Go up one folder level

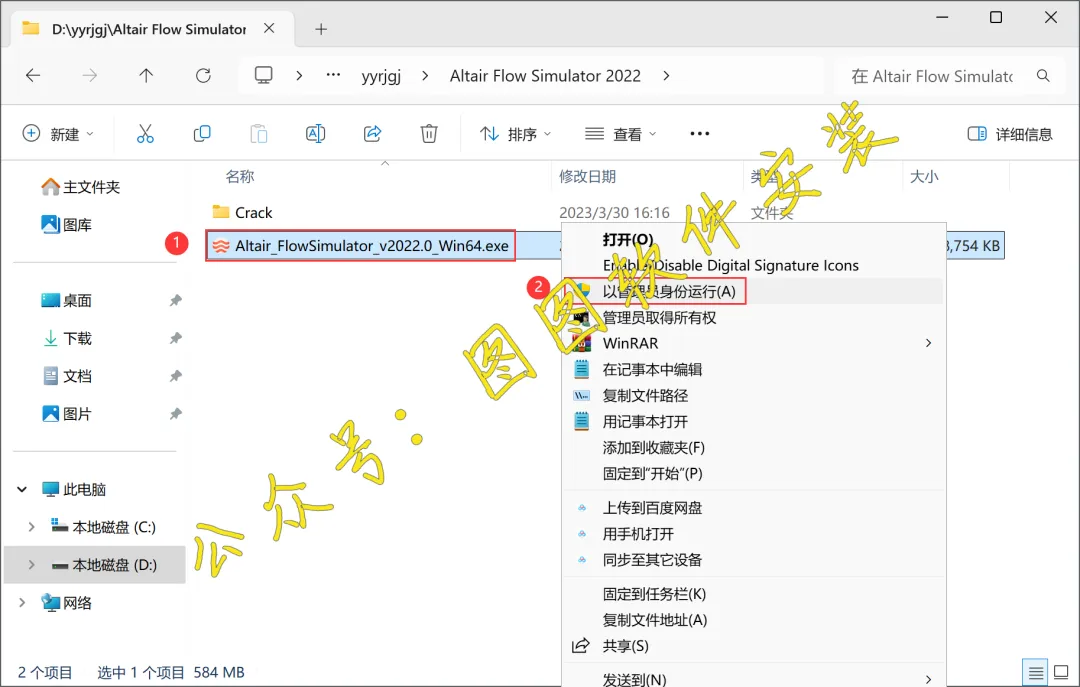[x=146, y=76]
